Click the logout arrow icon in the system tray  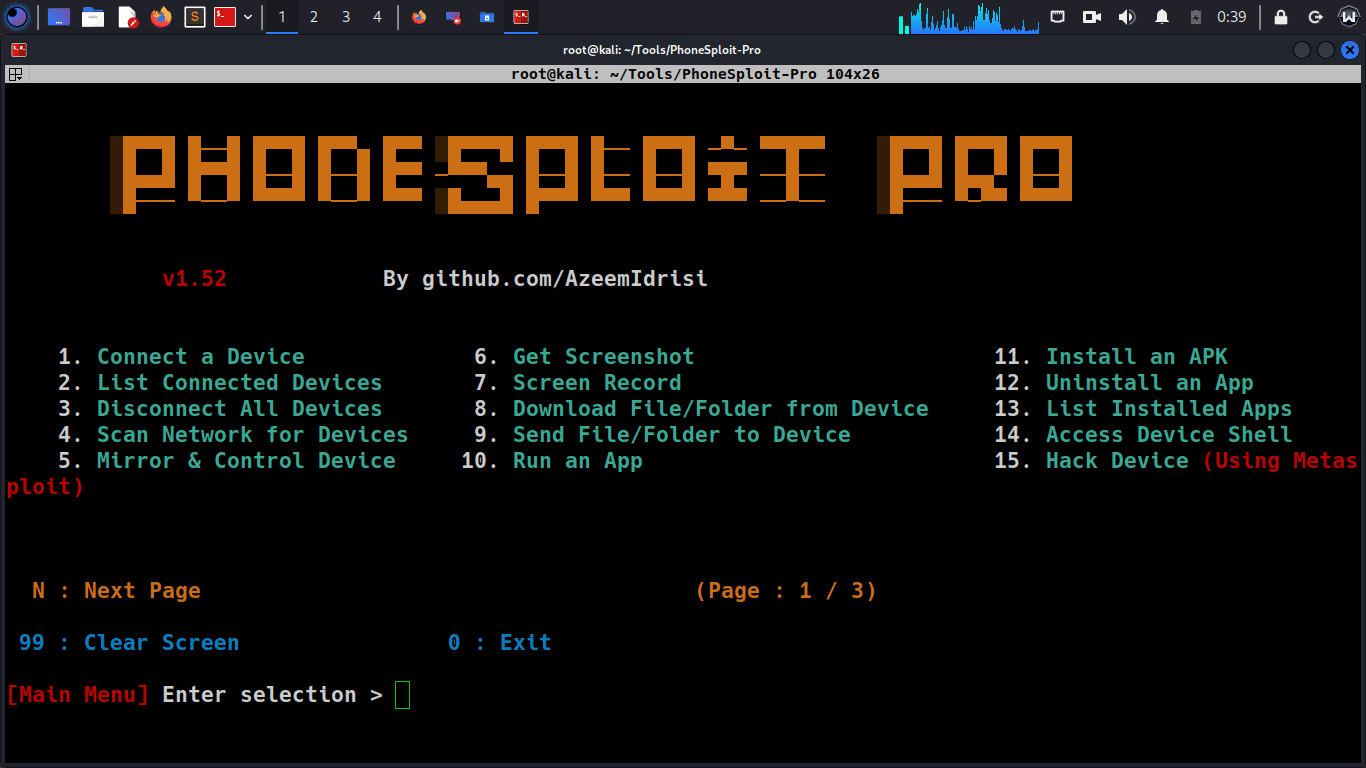click(1314, 16)
